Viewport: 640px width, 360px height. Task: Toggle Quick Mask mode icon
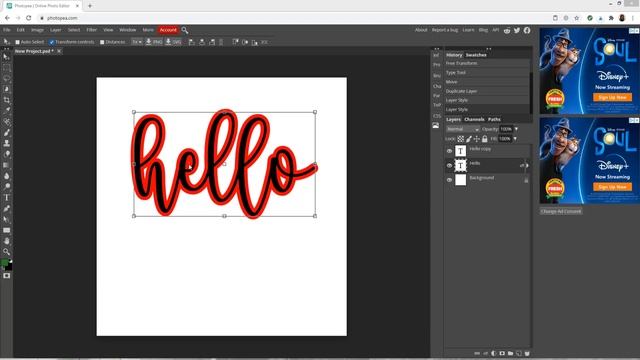click(x=7, y=276)
